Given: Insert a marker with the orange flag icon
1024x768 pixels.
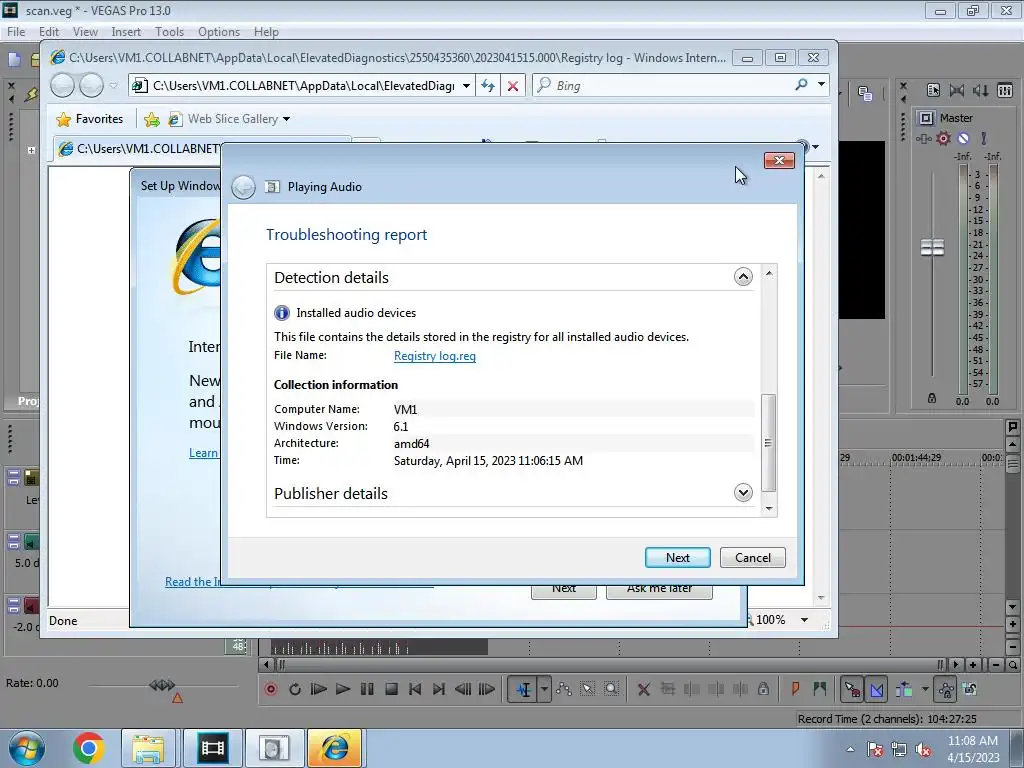Looking at the screenshot, I should click(795, 688).
